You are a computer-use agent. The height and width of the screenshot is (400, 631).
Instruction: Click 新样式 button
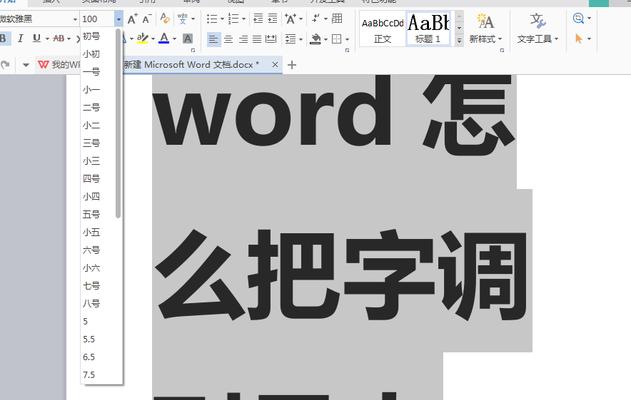(x=485, y=29)
